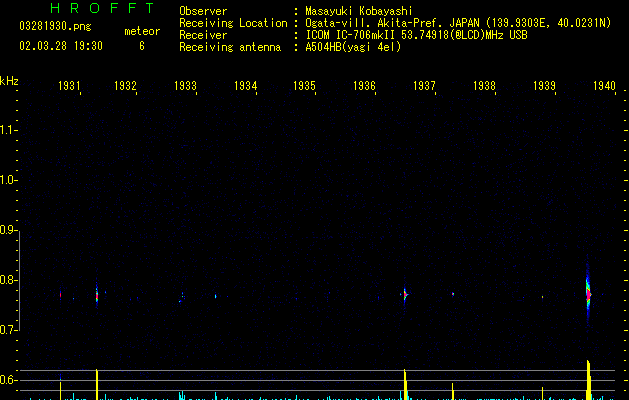Click the 1934 time axis marker
This screenshot has height=400, width=629.
pyautogui.click(x=245, y=86)
